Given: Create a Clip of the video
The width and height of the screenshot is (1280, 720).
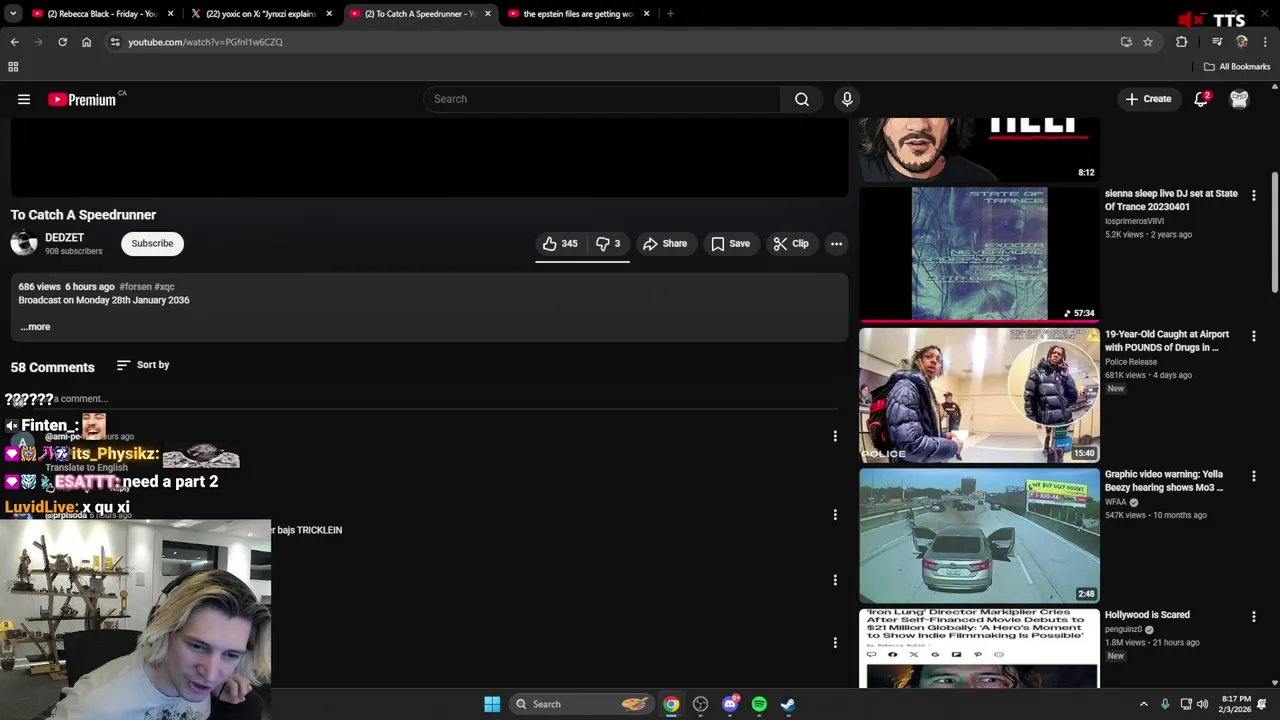Looking at the screenshot, I should click(791, 244).
